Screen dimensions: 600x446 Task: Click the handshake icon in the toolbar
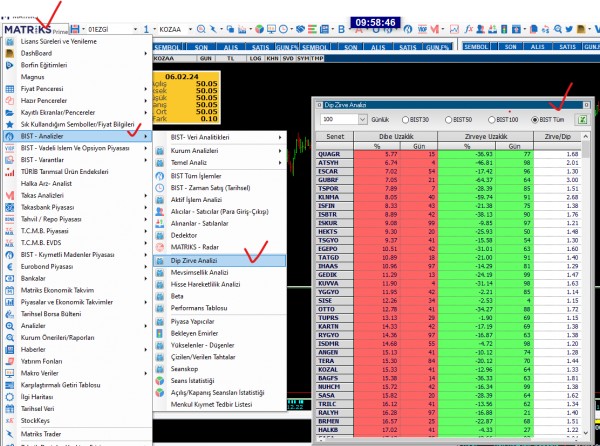coord(300,29)
